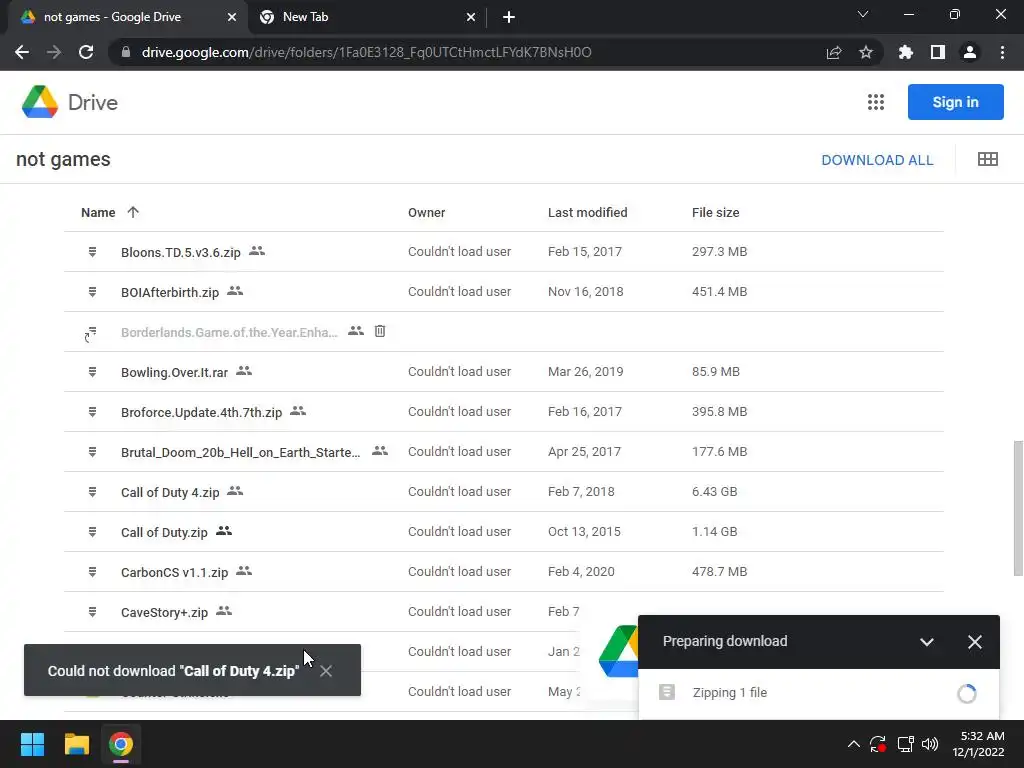Click the Google Drive logo
This screenshot has height=768, width=1024.
[x=69, y=103]
